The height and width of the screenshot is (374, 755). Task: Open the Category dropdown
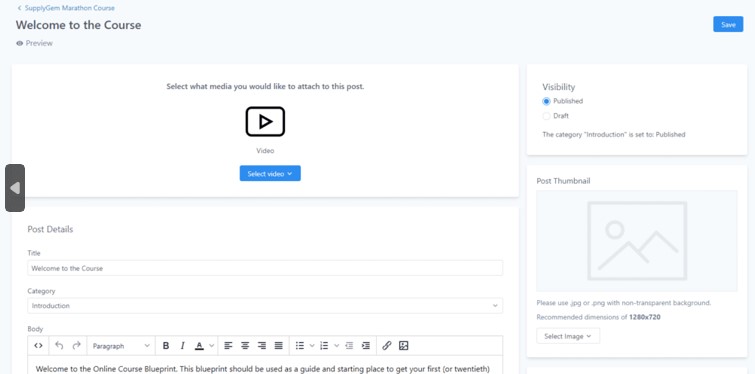[265, 306]
